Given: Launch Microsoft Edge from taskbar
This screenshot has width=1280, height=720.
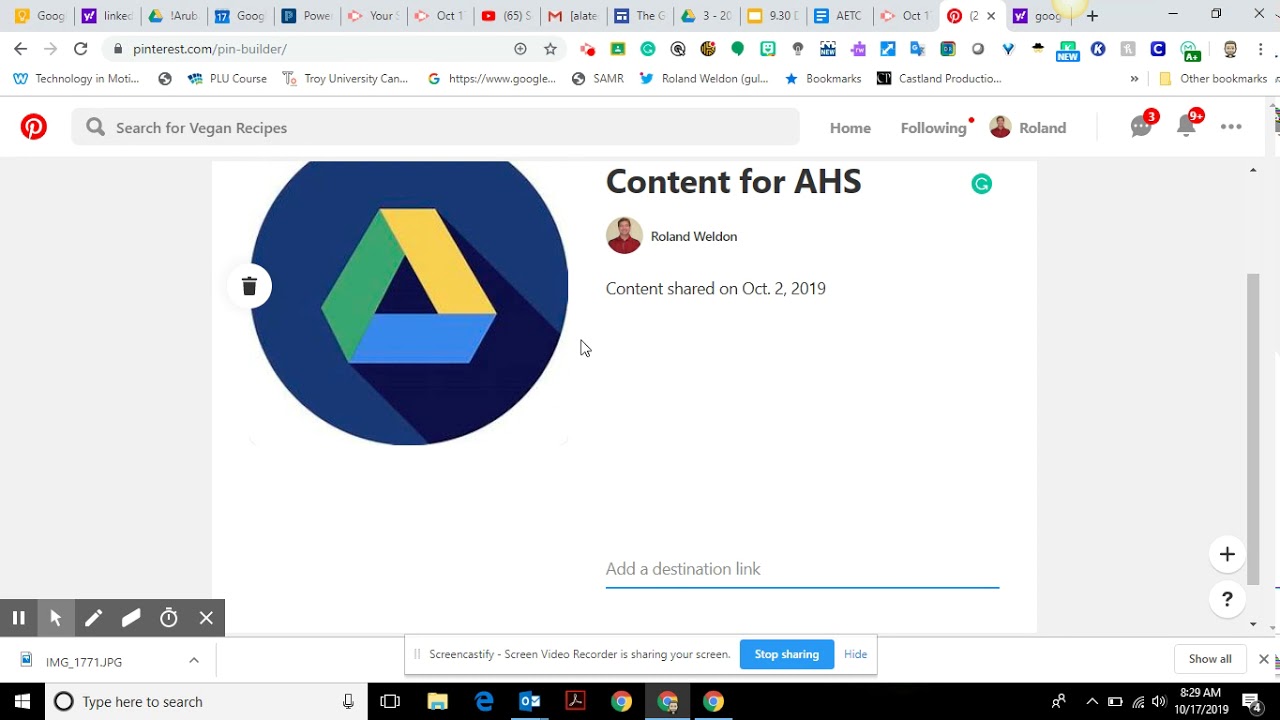Looking at the screenshot, I should pyautogui.click(x=484, y=702).
